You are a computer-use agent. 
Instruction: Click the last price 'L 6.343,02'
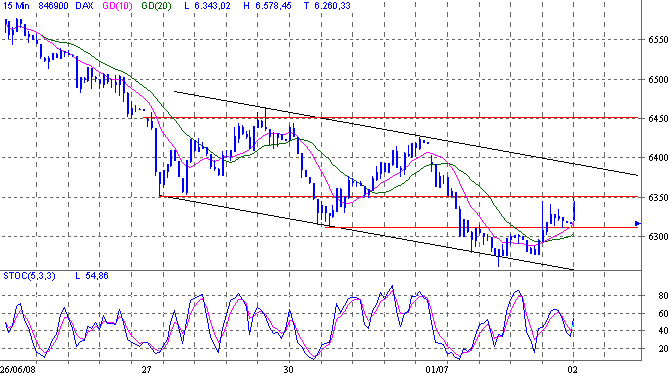(207, 6)
